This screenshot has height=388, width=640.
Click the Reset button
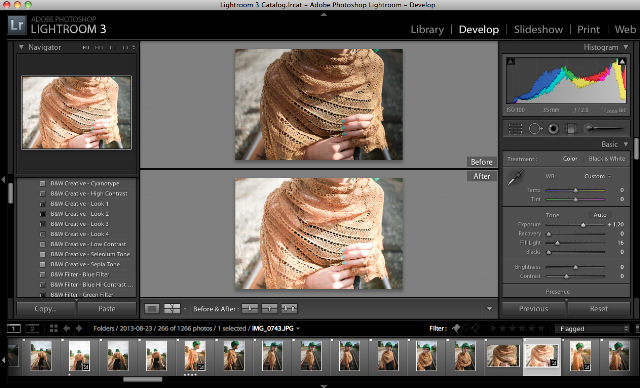(x=598, y=309)
